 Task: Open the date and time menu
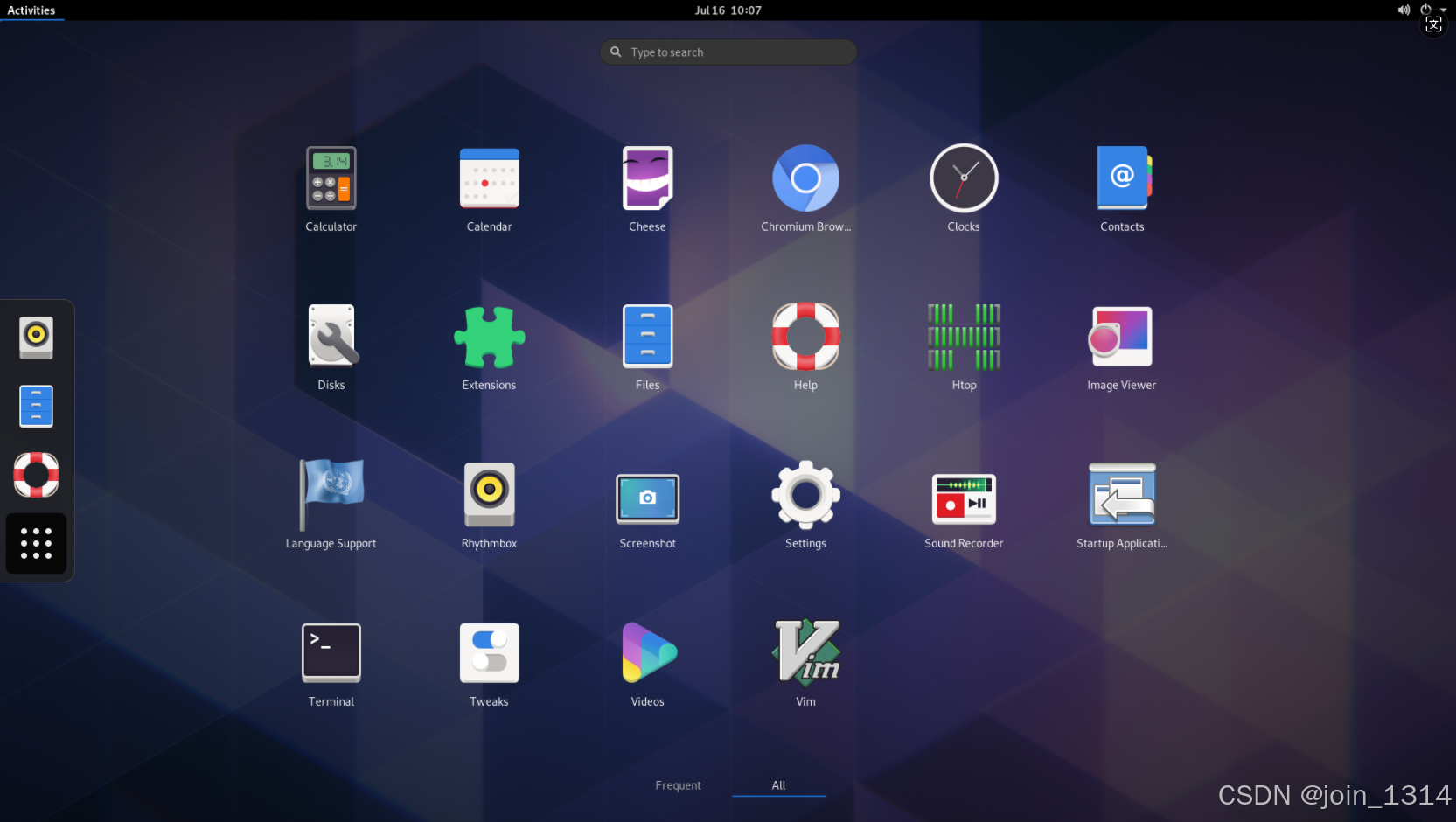(728, 10)
